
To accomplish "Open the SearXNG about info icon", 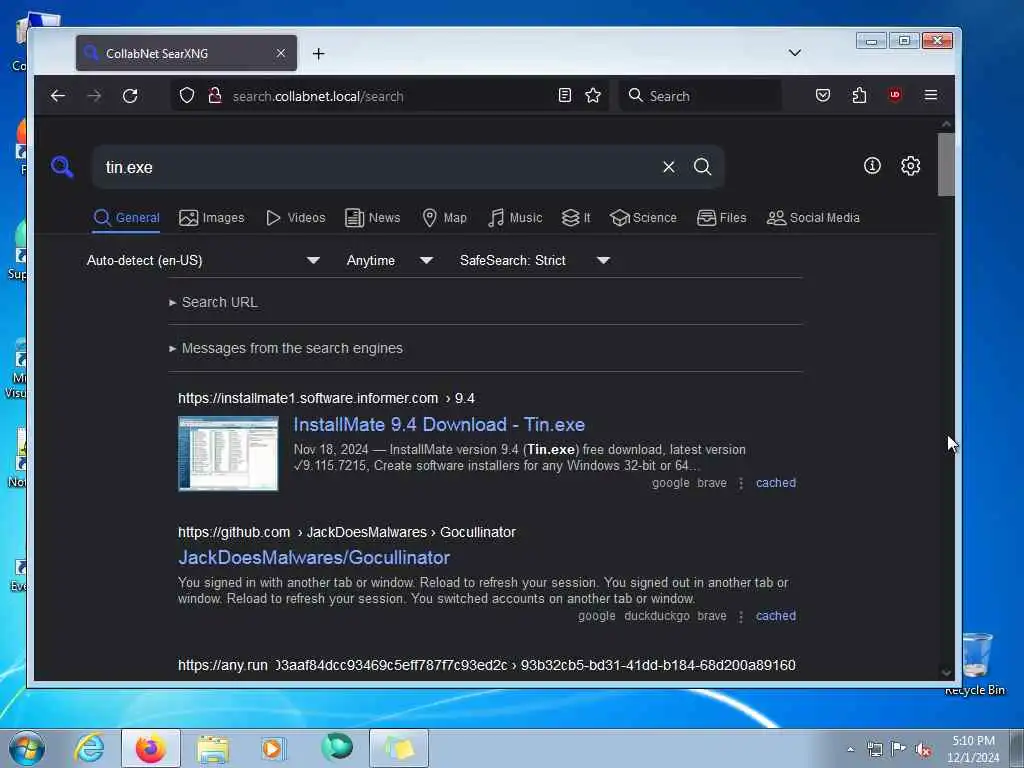I will point(872,166).
